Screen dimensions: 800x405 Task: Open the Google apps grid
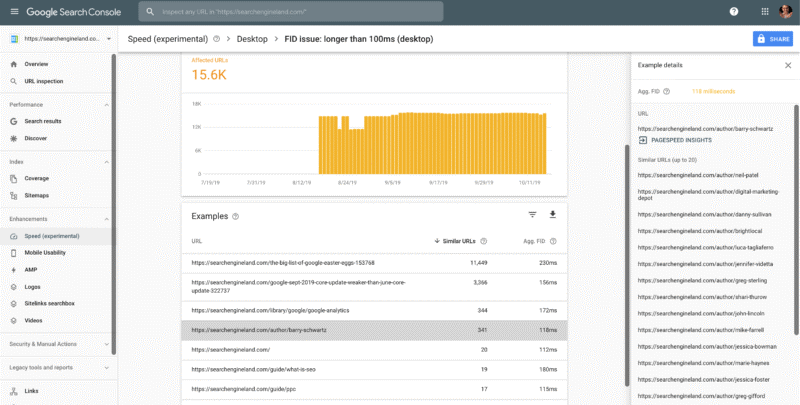click(765, 11)
